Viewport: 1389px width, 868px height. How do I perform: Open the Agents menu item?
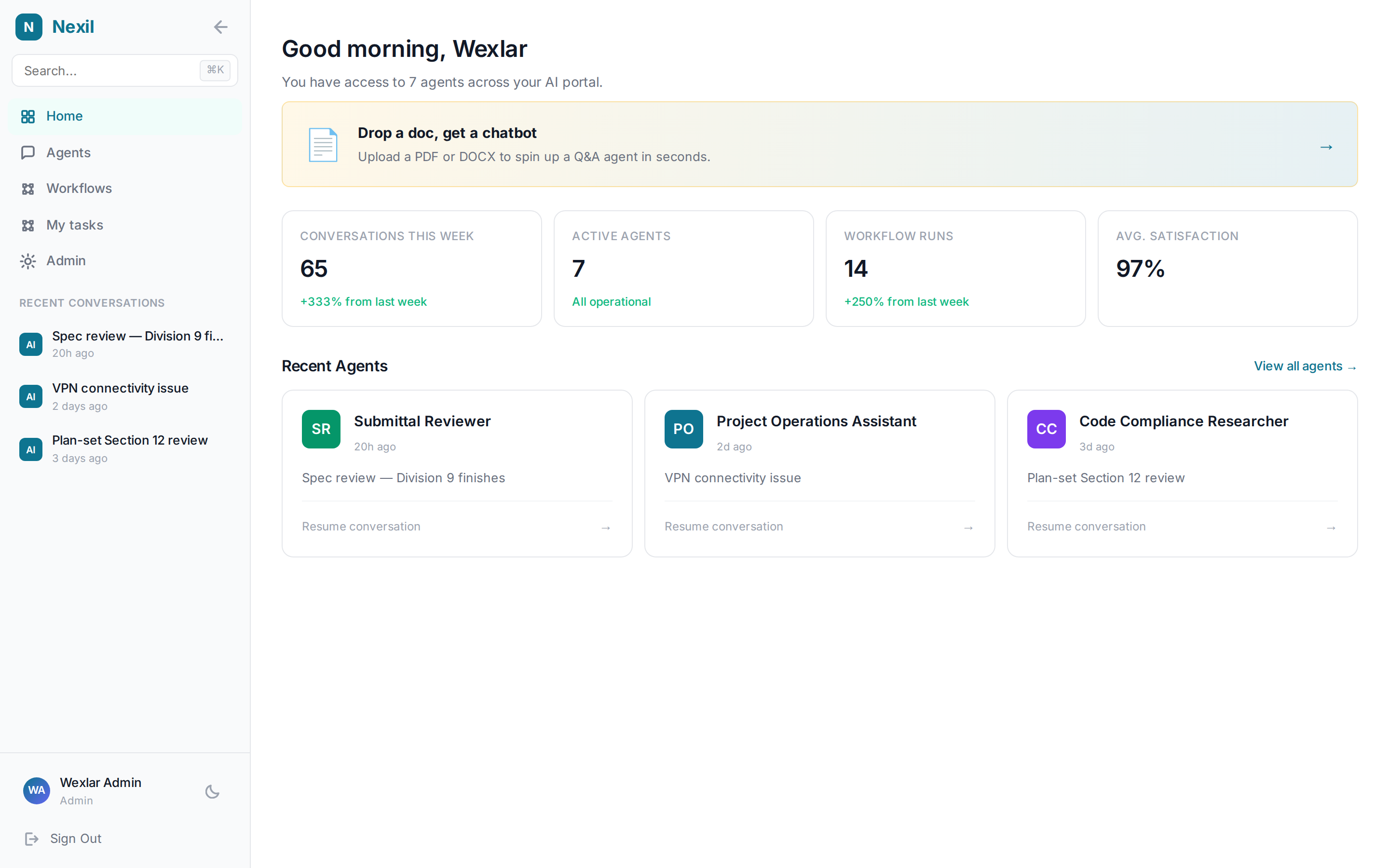[x=124, y=152]
